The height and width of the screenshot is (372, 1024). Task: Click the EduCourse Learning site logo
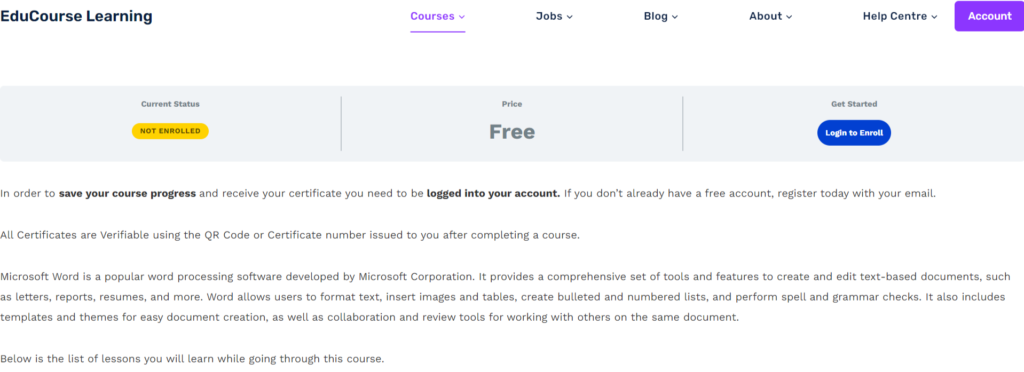tap(76, 16)
